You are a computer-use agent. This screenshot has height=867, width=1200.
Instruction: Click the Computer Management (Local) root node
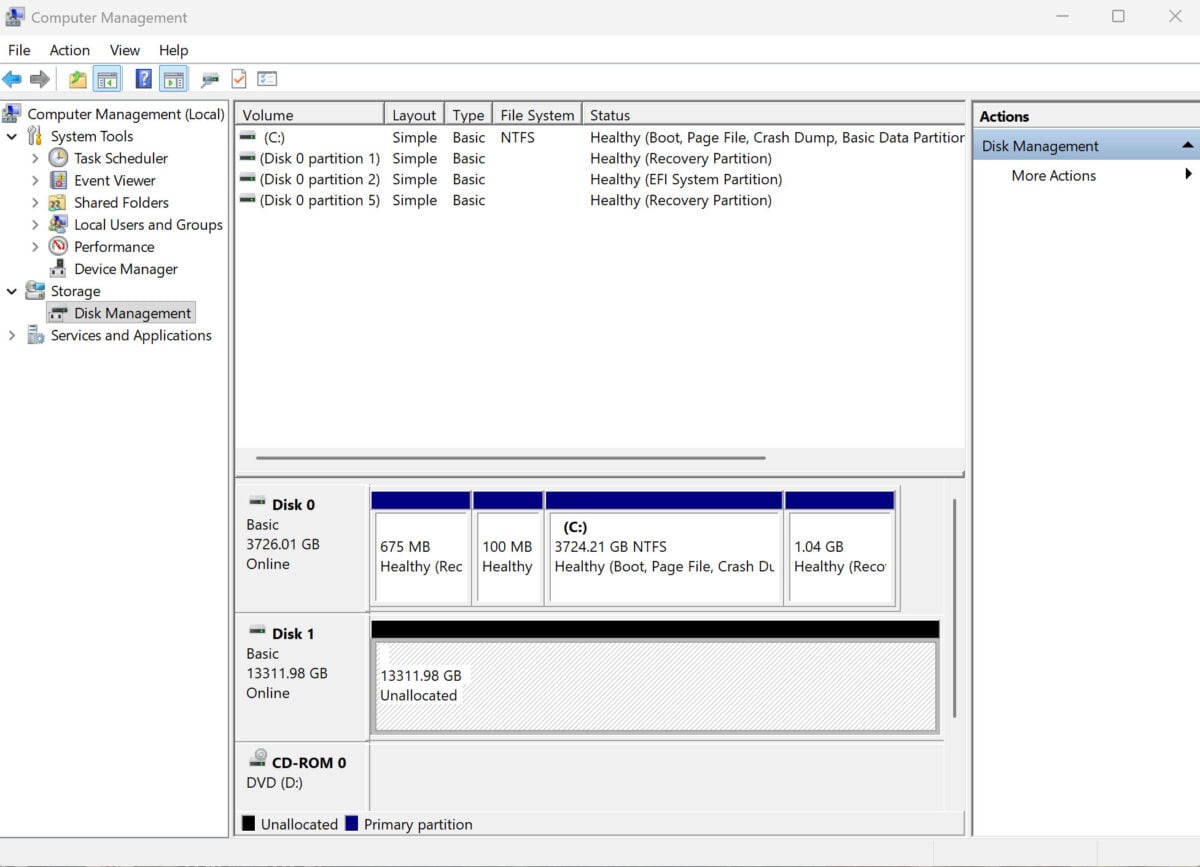coord(125,113)
